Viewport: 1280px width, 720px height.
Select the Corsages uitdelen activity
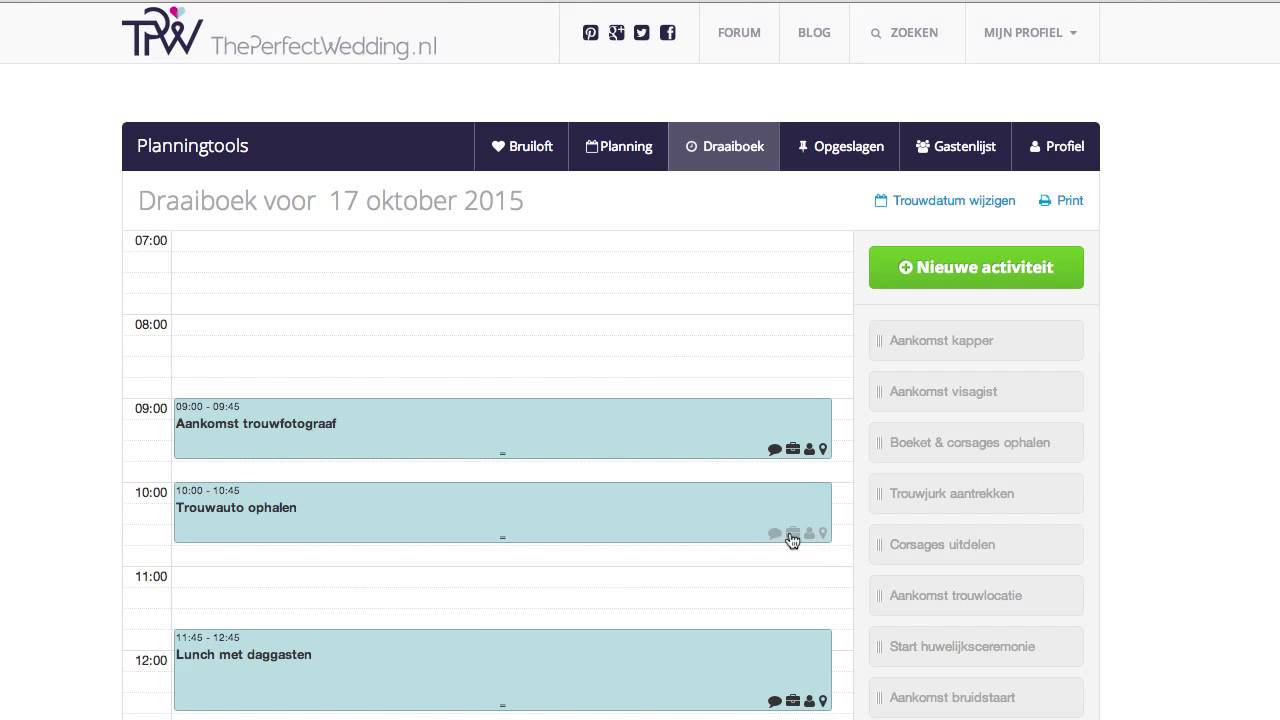pos(976,545)
